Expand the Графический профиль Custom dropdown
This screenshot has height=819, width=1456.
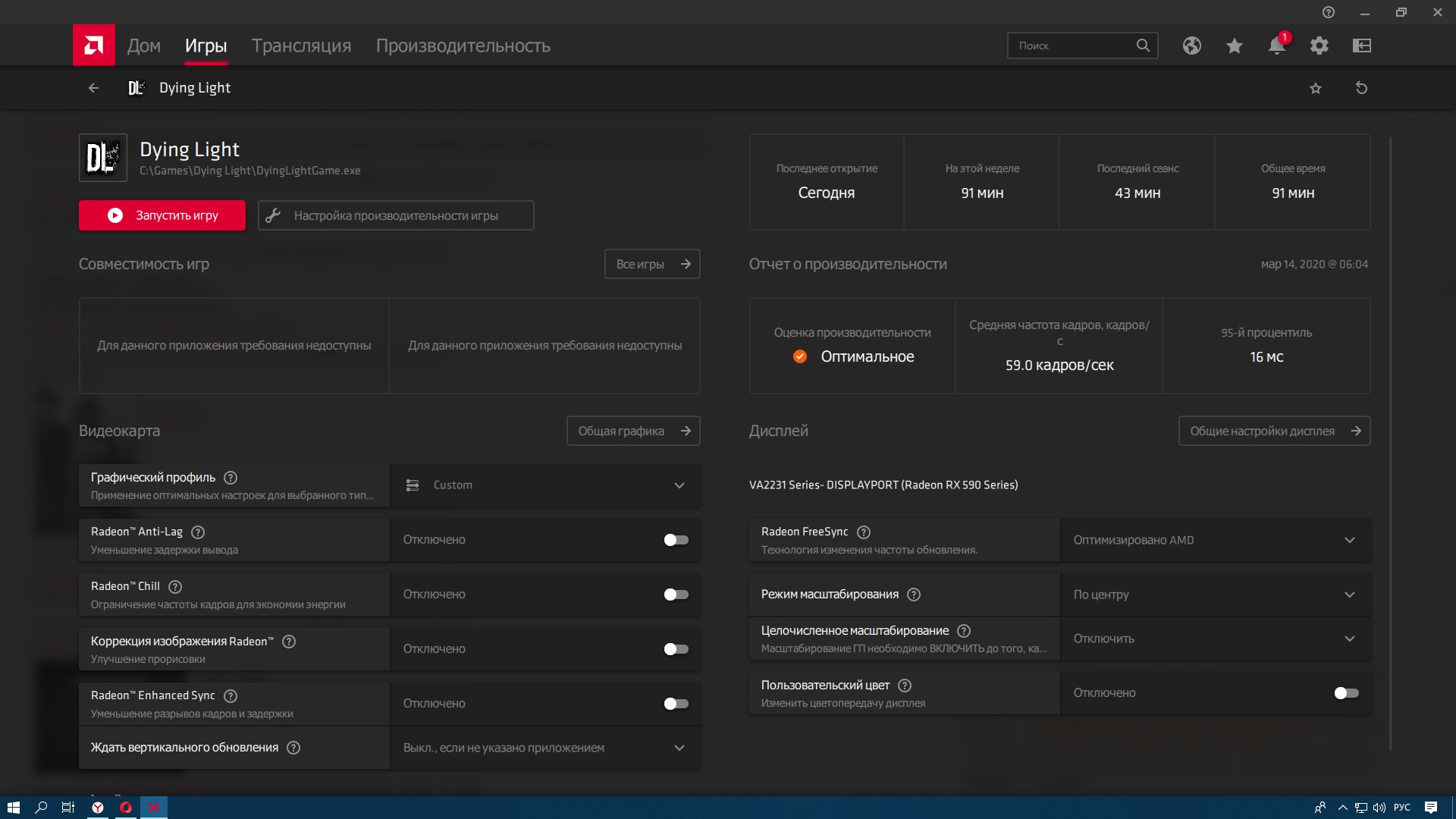(545, 485)
